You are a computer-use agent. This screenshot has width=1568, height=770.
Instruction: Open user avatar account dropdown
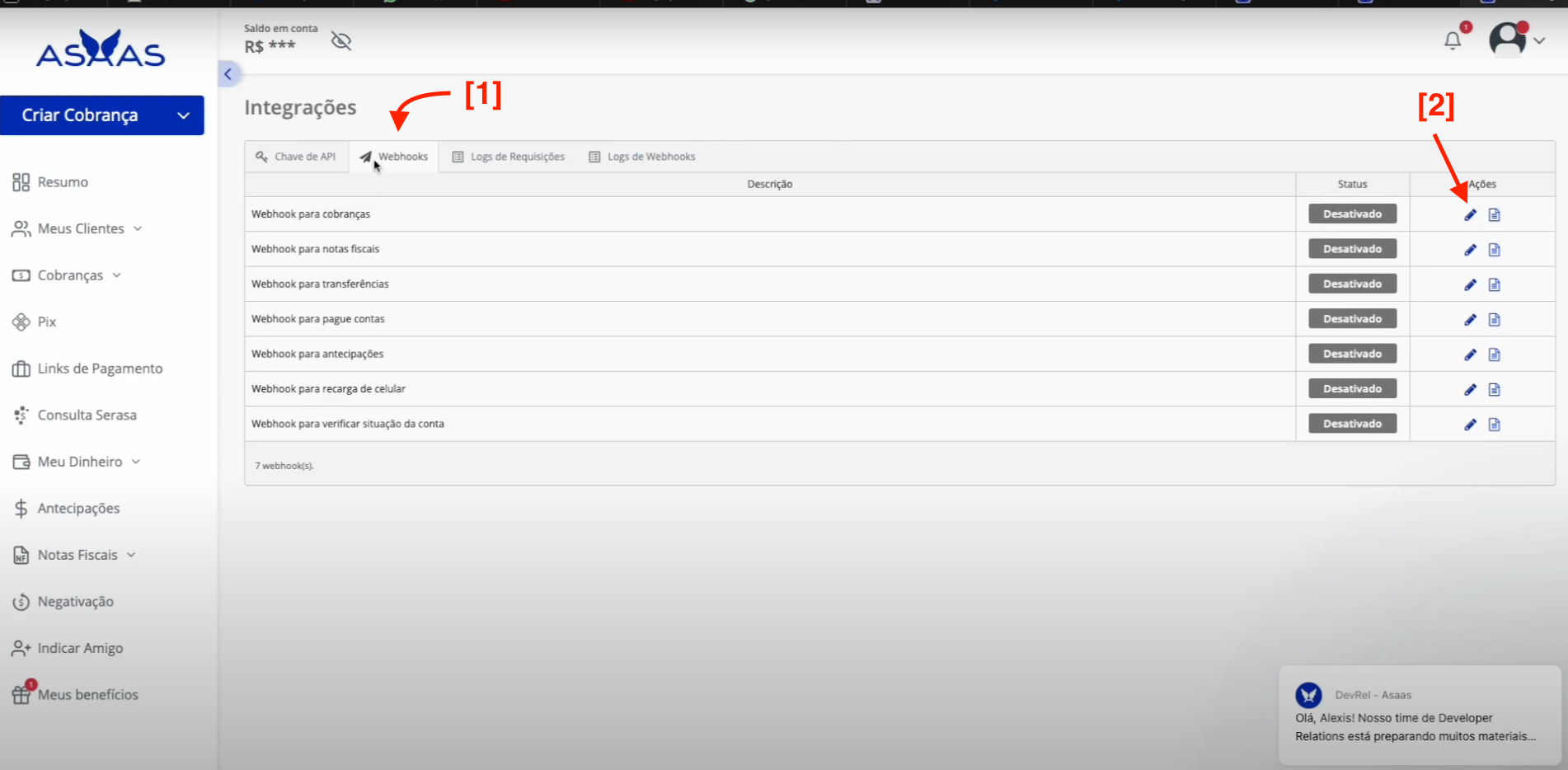1517,40
